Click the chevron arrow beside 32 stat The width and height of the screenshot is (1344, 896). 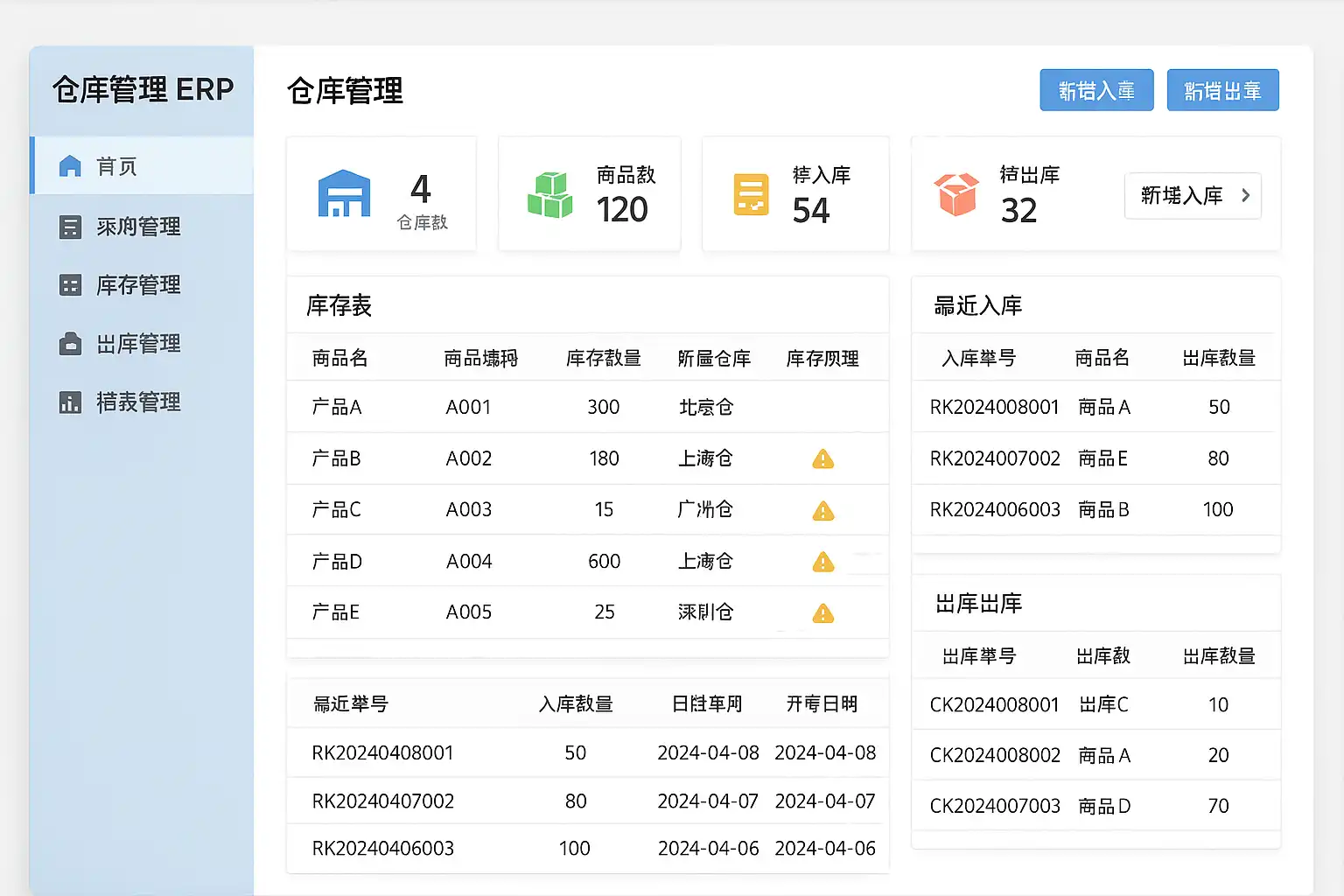(x=1245, y=195)
